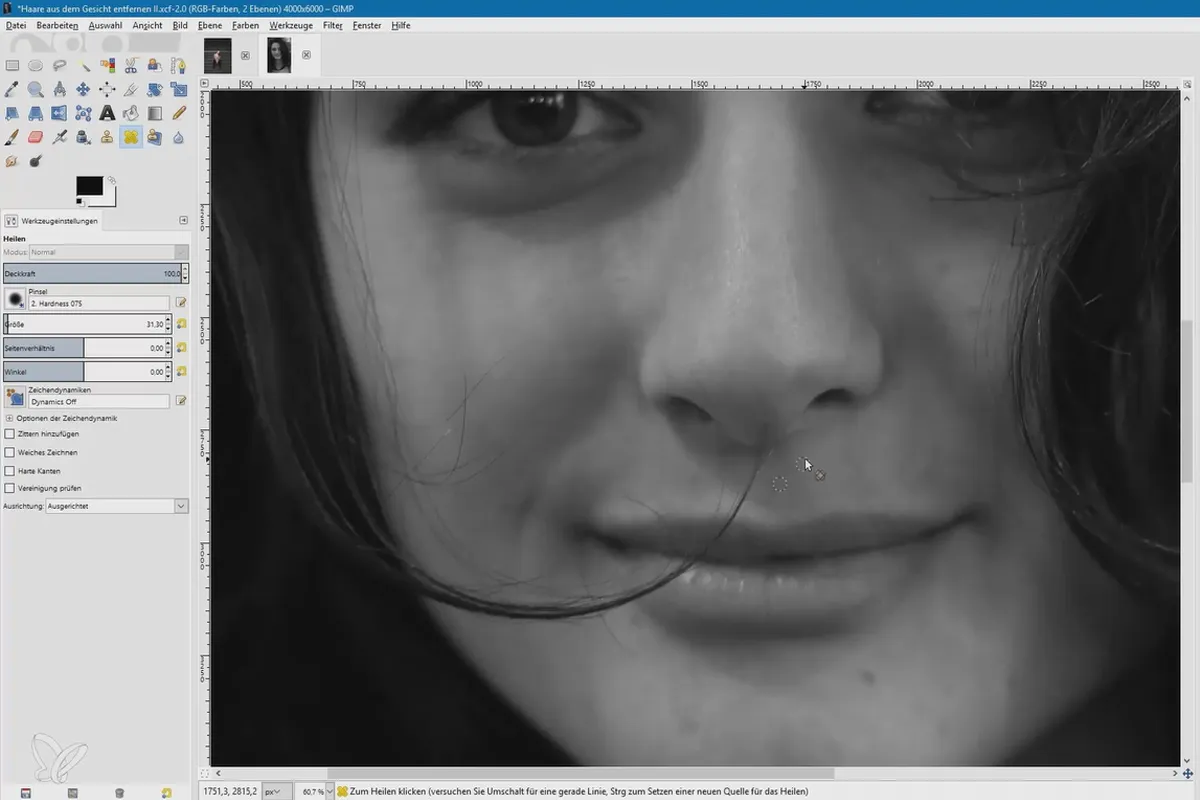Expand Optionen der Zeichendynamik
Screen dimensions: 1200x800
tap(9, 418)
